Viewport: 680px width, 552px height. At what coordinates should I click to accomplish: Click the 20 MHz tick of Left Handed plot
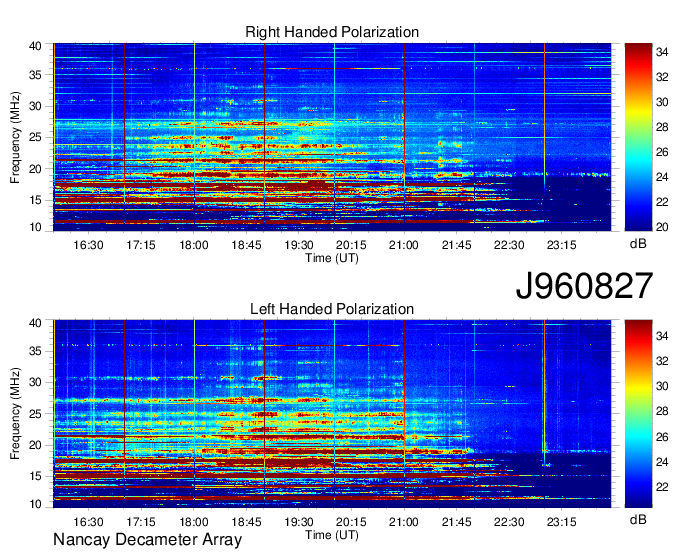click(x=35, y=445)
